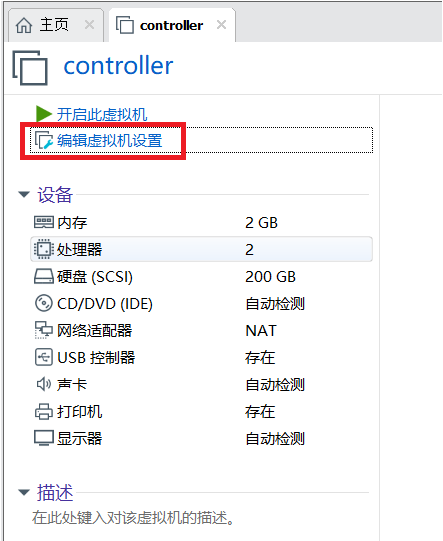Click the display (显示器) monitor icon
This screenshot has width=443, height=541.
(x=44, y=438)
